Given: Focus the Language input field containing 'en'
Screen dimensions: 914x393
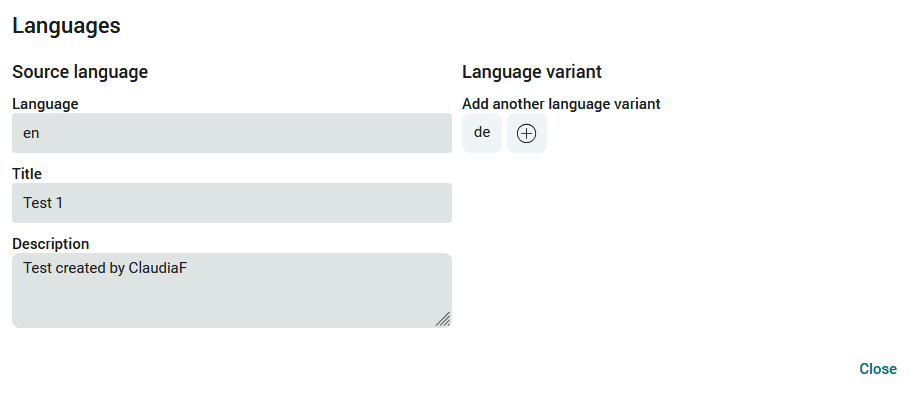Looking at the screenshot, I should point(232,133).
